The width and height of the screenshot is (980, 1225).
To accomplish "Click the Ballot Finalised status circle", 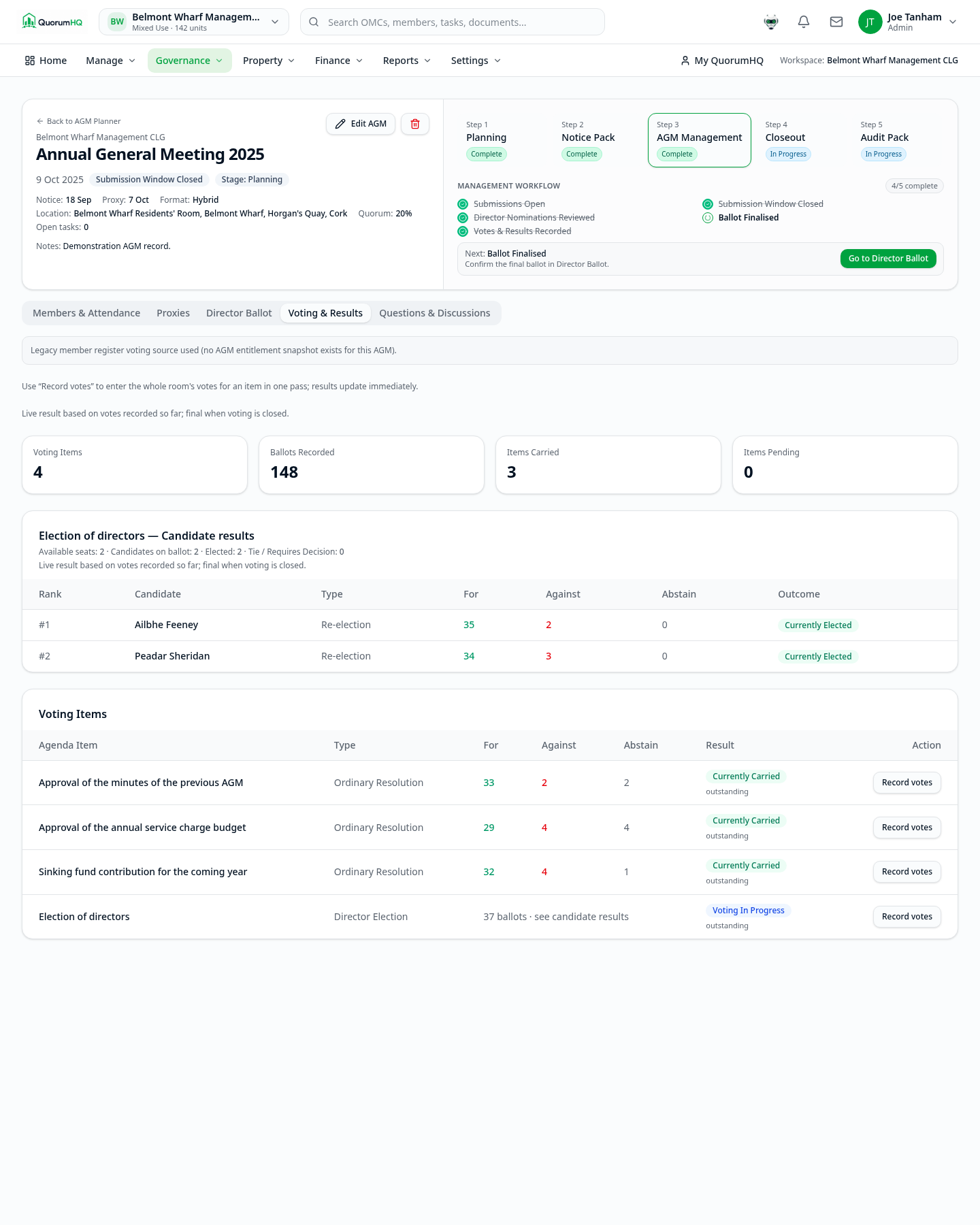I will pos(708,218).
